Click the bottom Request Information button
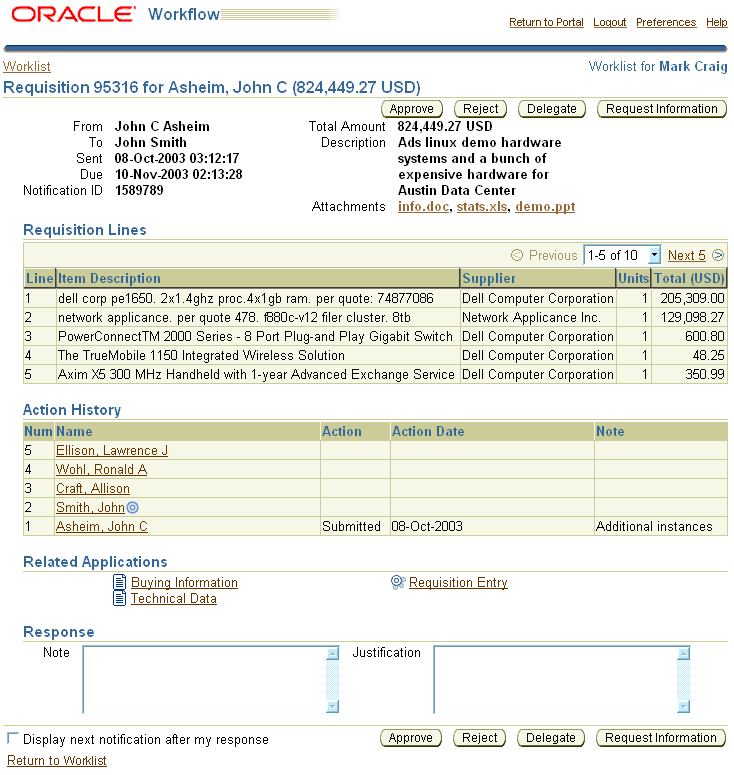This screenshot has height=775, width=734. (x=661, y=738)
